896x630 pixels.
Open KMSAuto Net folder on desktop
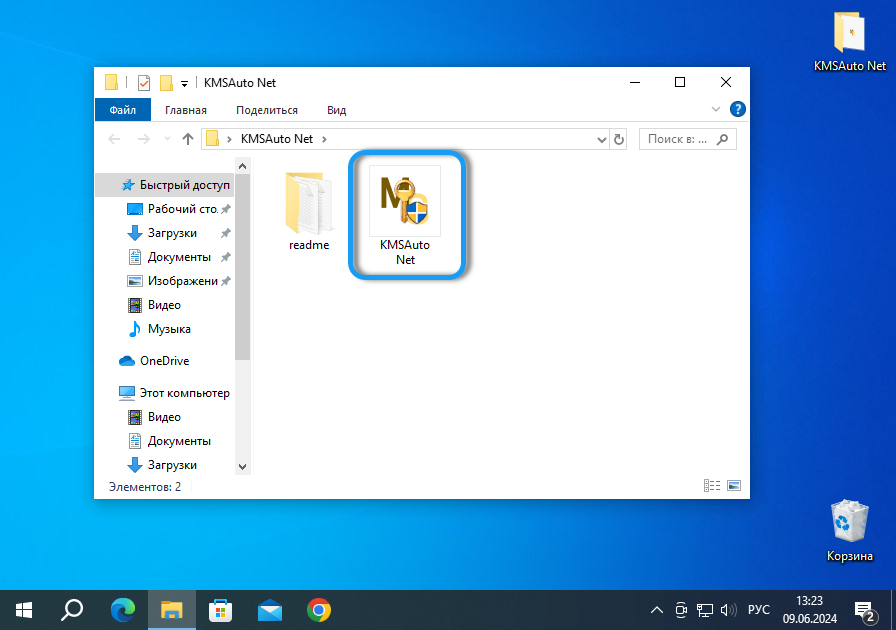pos(850,42)
